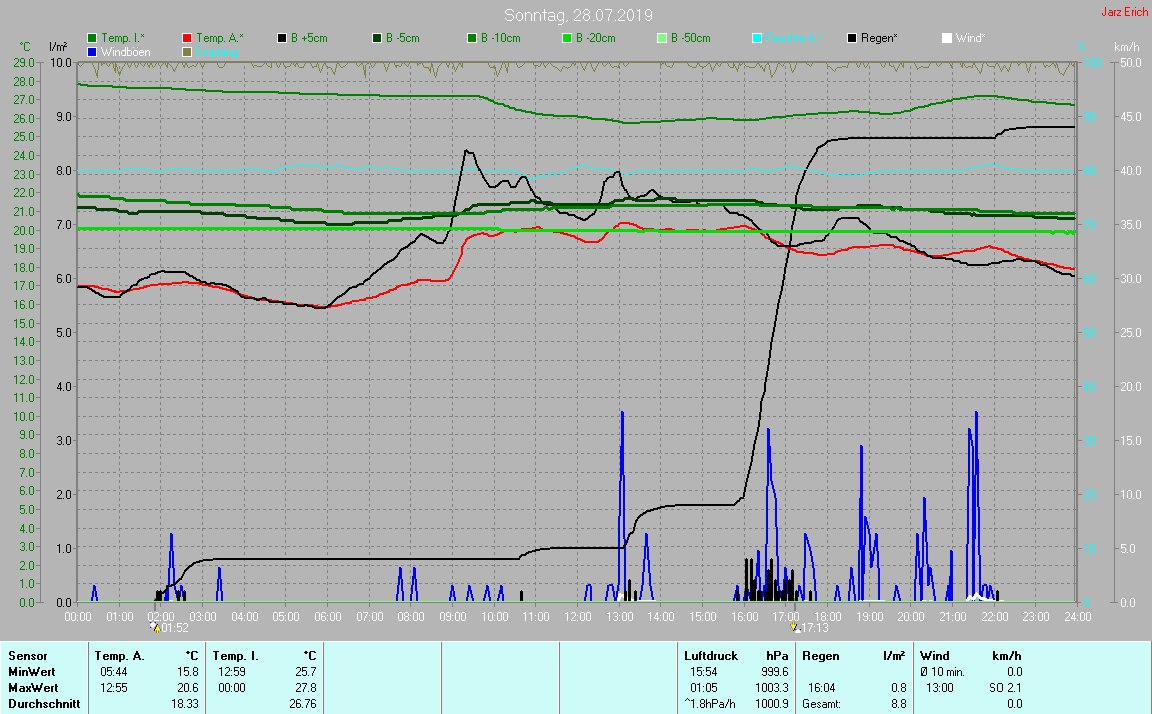
Task: Click the moon marker icon at 01:52
Action: tap(154, 627)
